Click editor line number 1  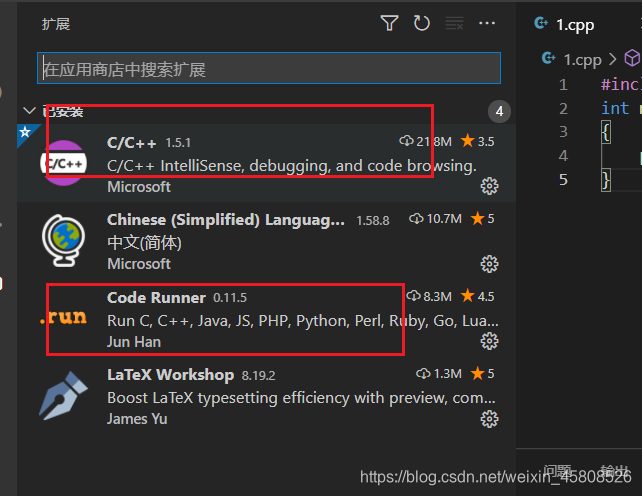(x=563, y=84)
